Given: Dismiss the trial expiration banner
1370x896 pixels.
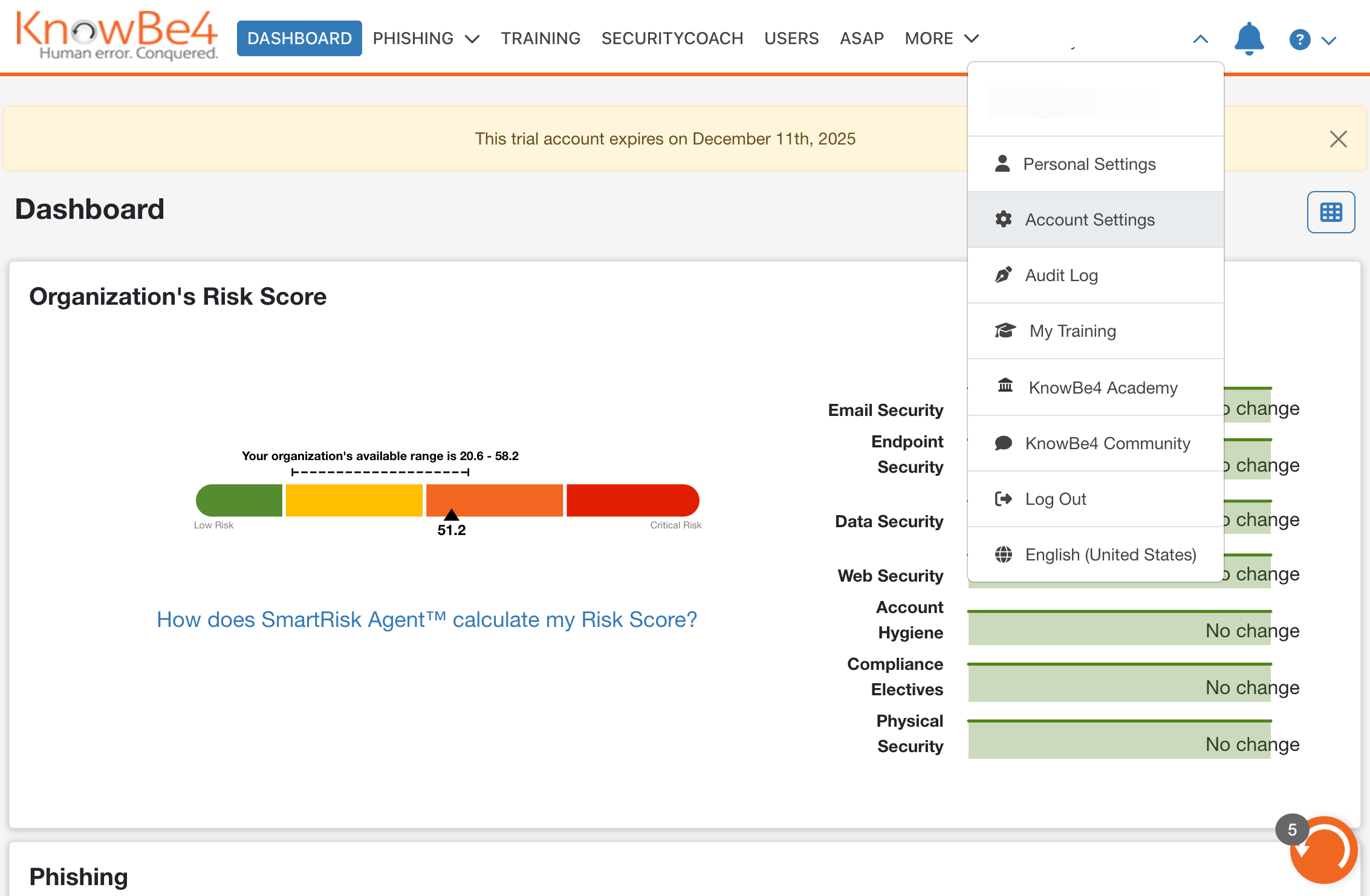Looking at the screenshot, I should (1338, 139).
